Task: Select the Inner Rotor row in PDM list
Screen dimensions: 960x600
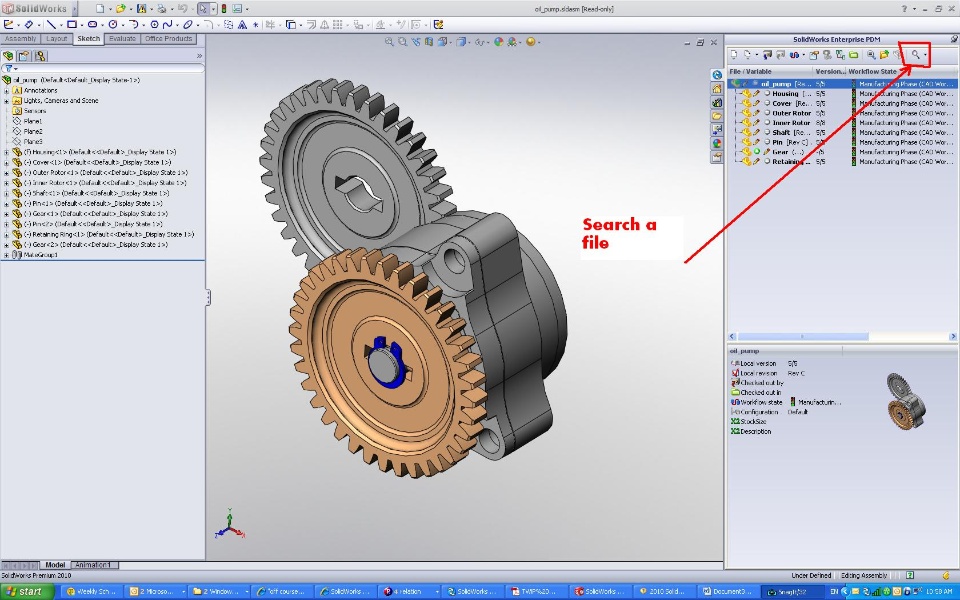Action: point(842,122)
